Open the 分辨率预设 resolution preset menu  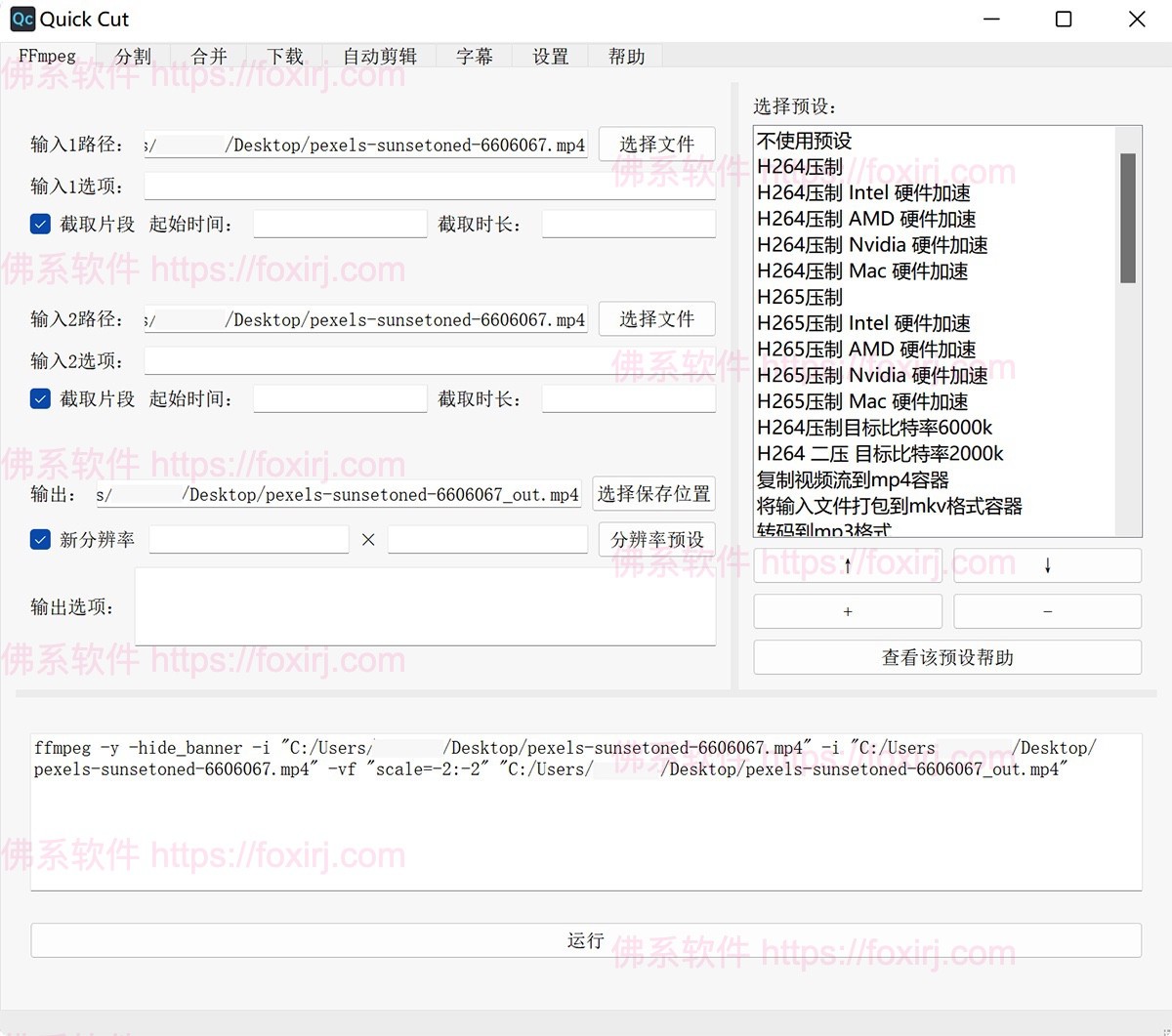pos(656,540)
